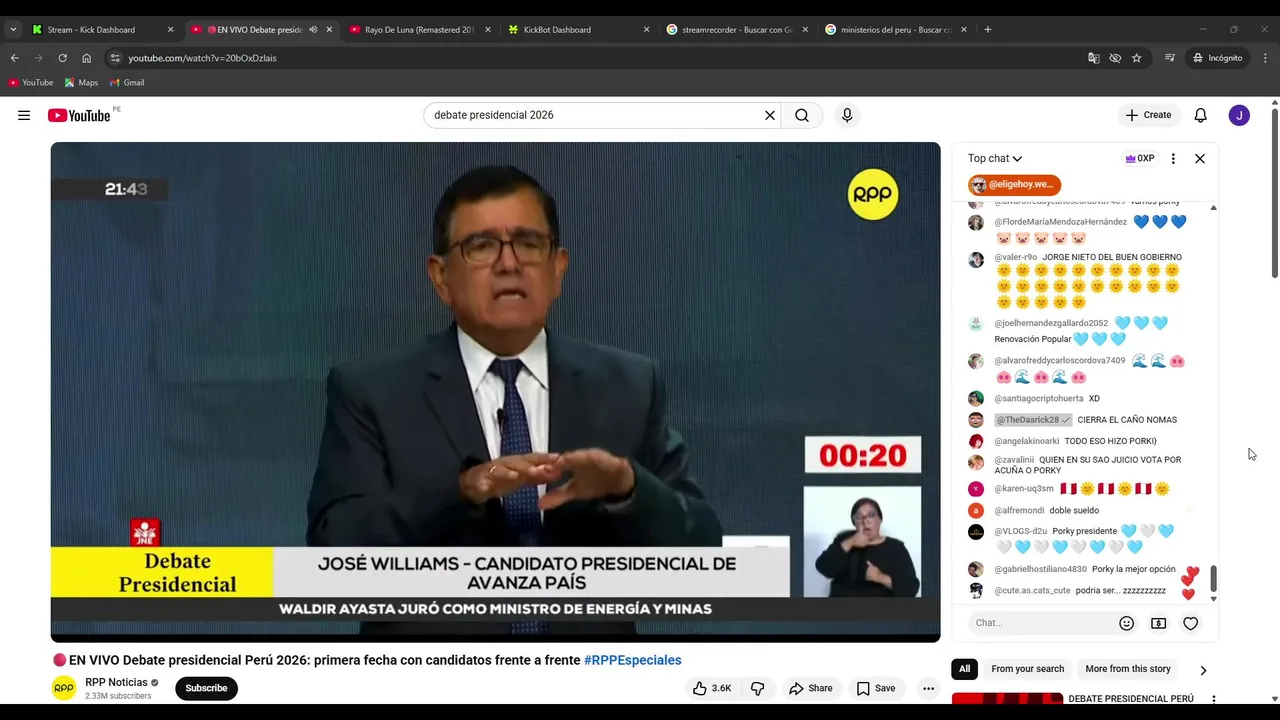Select @santiagocriptohuerta chat username
Screen dimensions: 1280x720
pos(1038,398)
